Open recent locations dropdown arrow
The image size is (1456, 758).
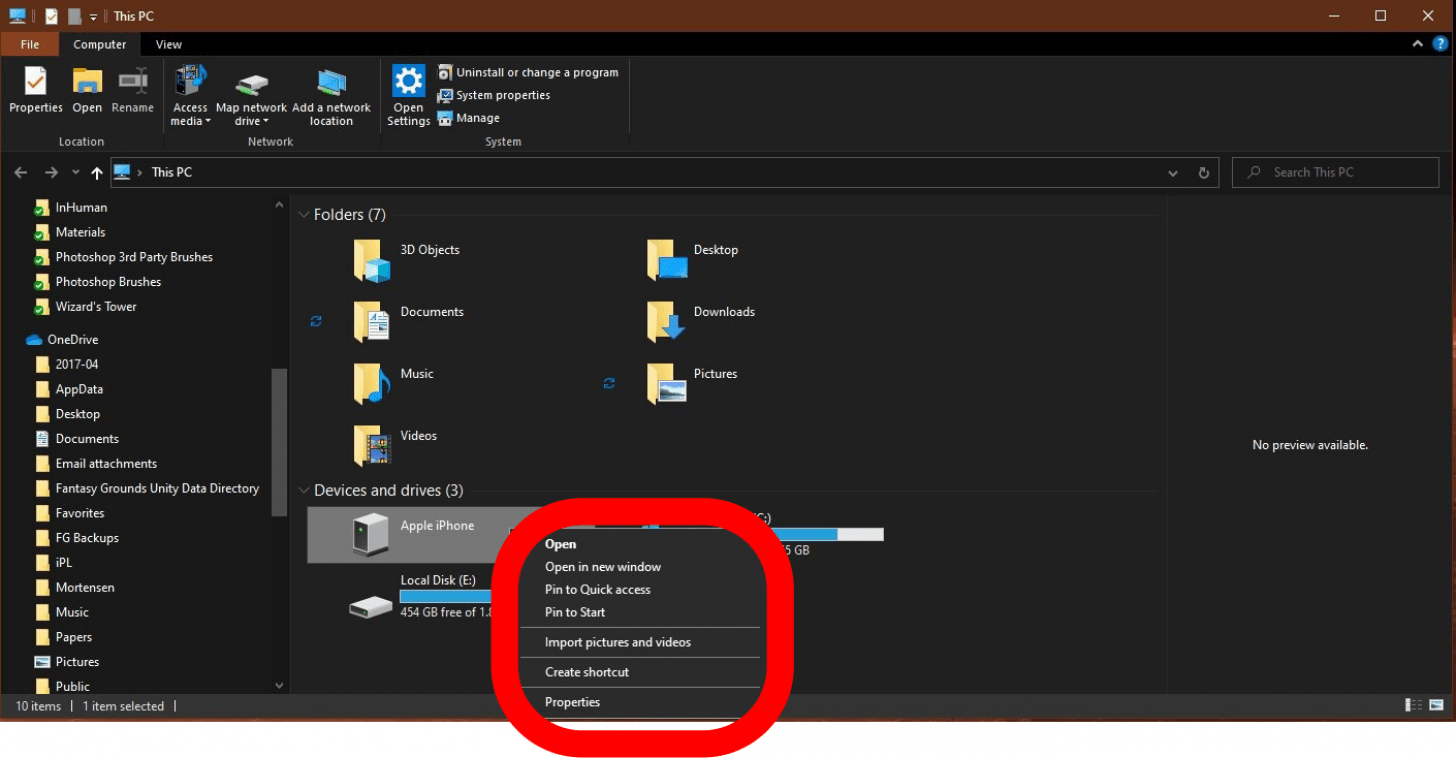[75, 172]
